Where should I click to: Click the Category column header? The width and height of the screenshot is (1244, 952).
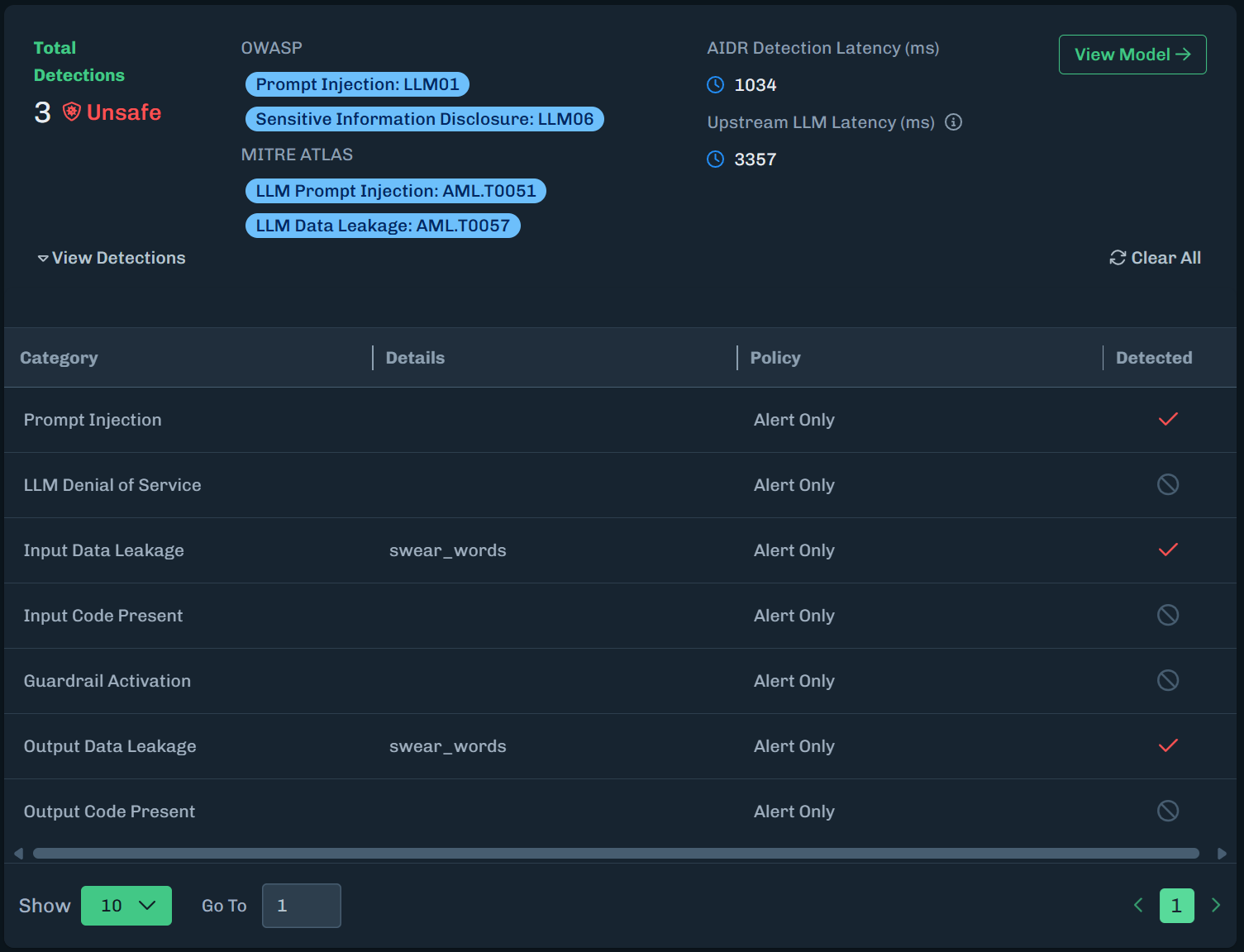[x=59, y=358]
